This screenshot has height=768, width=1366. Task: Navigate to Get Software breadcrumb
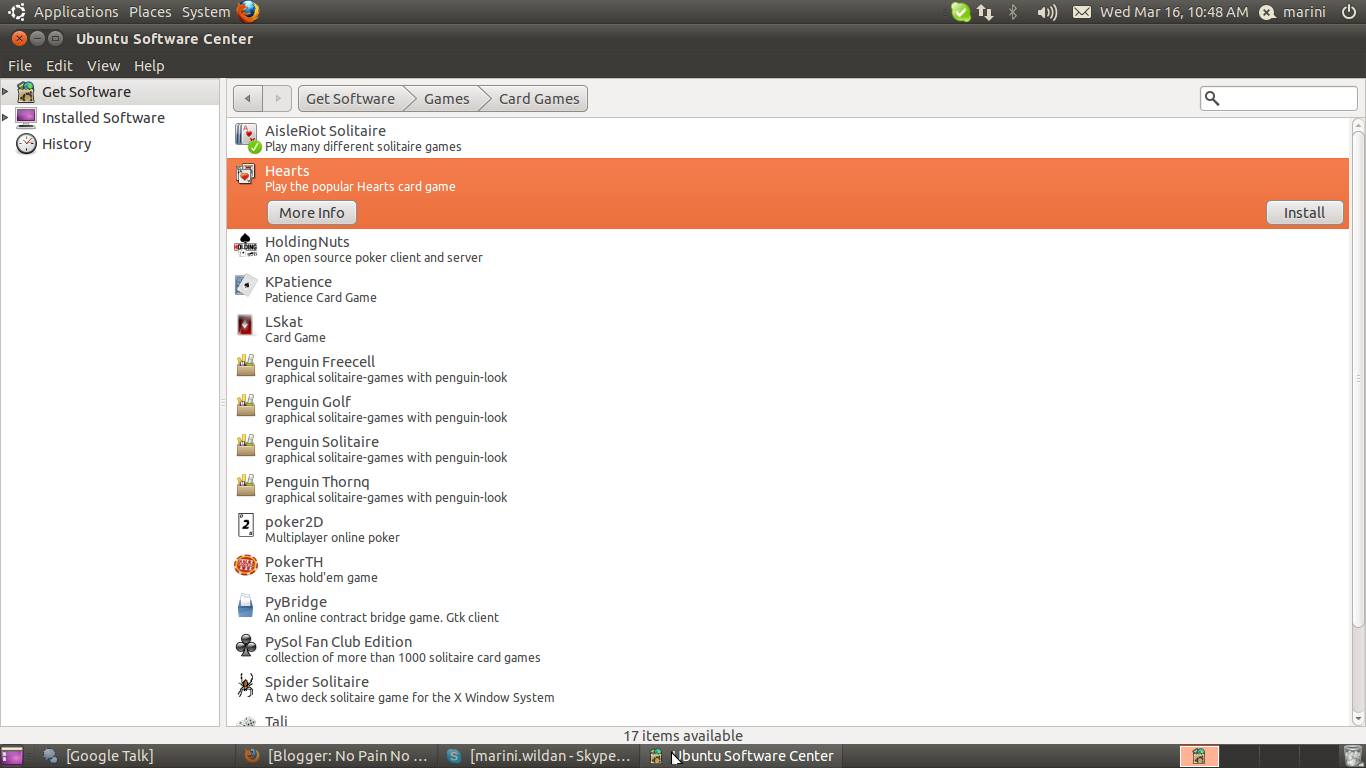352,98
